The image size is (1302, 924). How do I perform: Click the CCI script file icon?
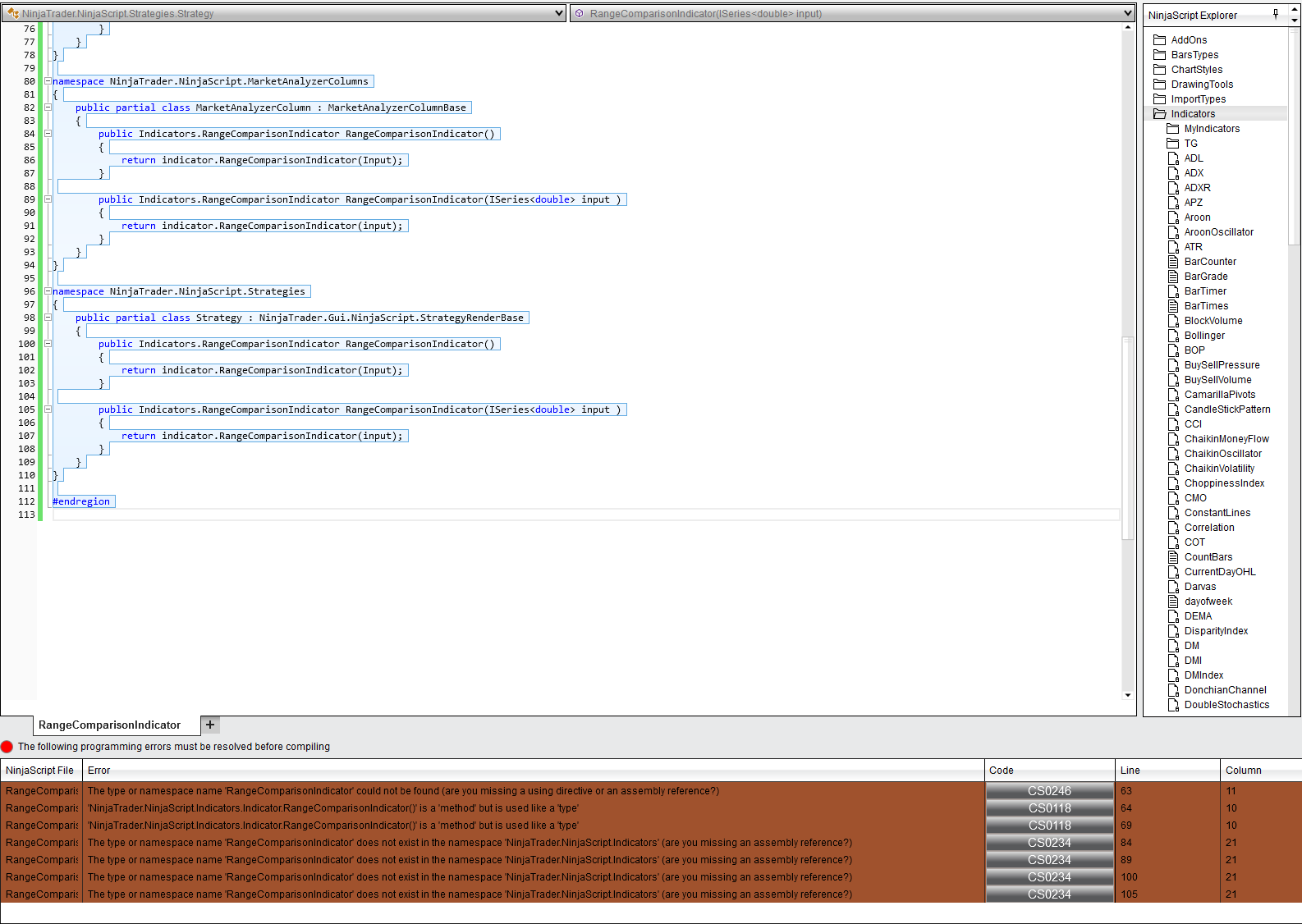[x=1173, y=424]
